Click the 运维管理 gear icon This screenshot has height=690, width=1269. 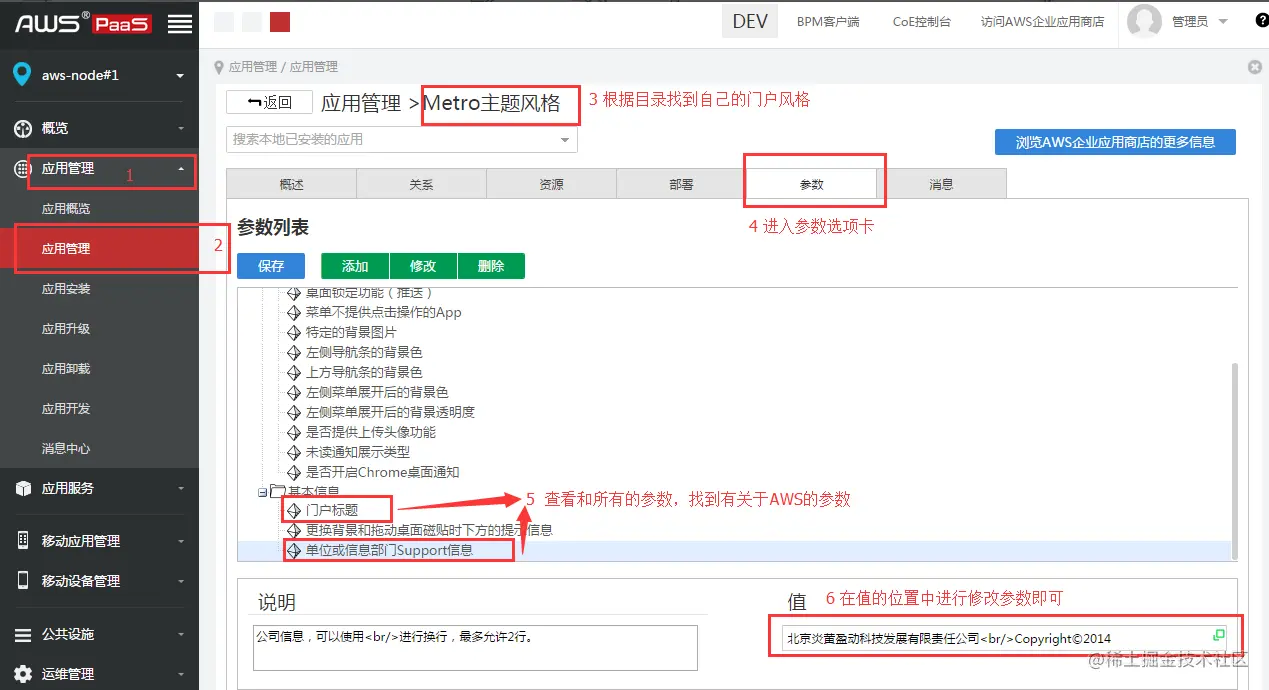point(22,674)
